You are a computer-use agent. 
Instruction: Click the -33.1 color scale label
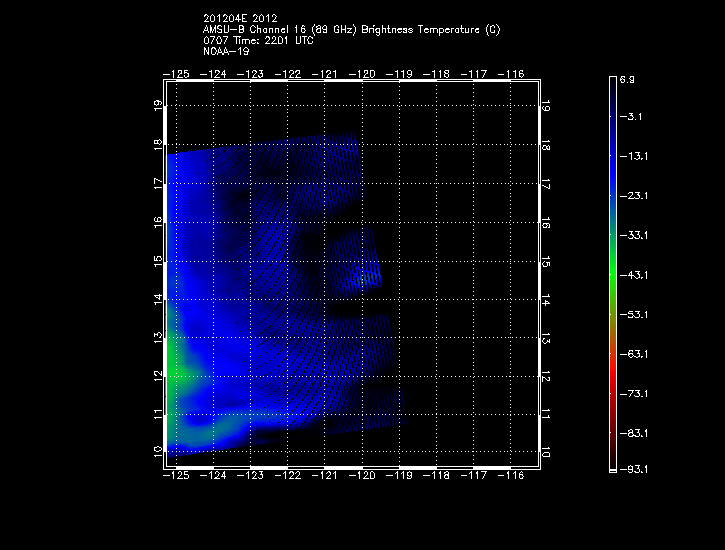(633, 235)
